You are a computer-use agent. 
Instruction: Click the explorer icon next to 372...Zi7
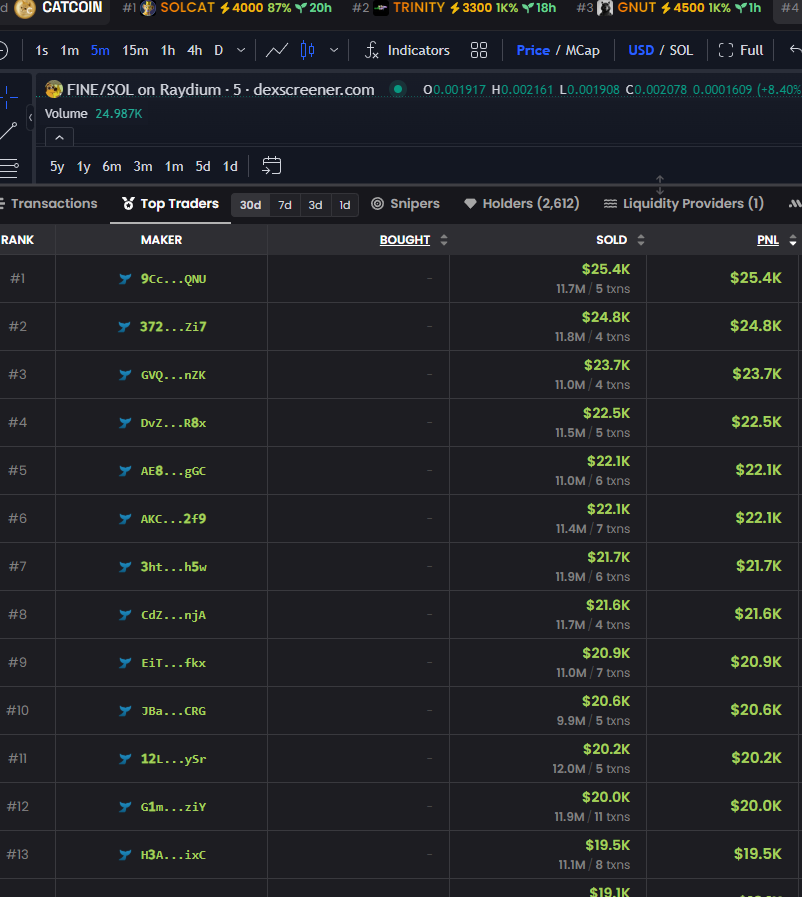click(124, 327)
